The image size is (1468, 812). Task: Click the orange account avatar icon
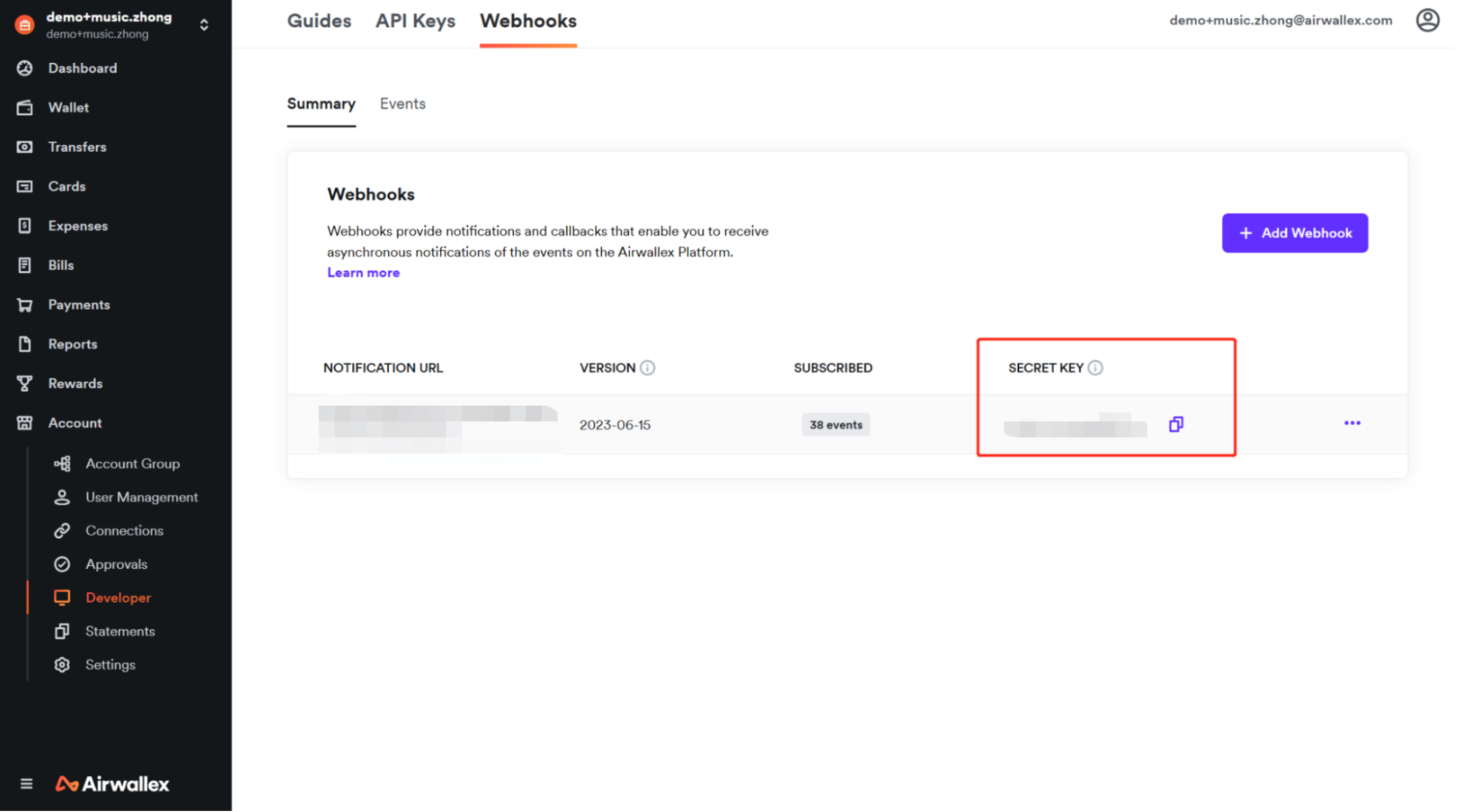[x=24, y=25]
